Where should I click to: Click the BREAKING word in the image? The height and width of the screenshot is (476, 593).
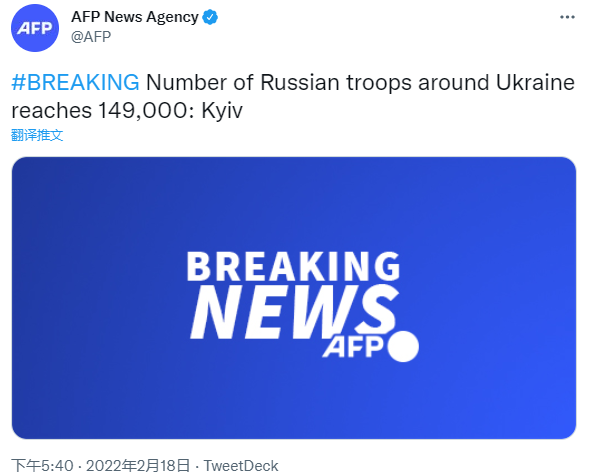(293, 266)
